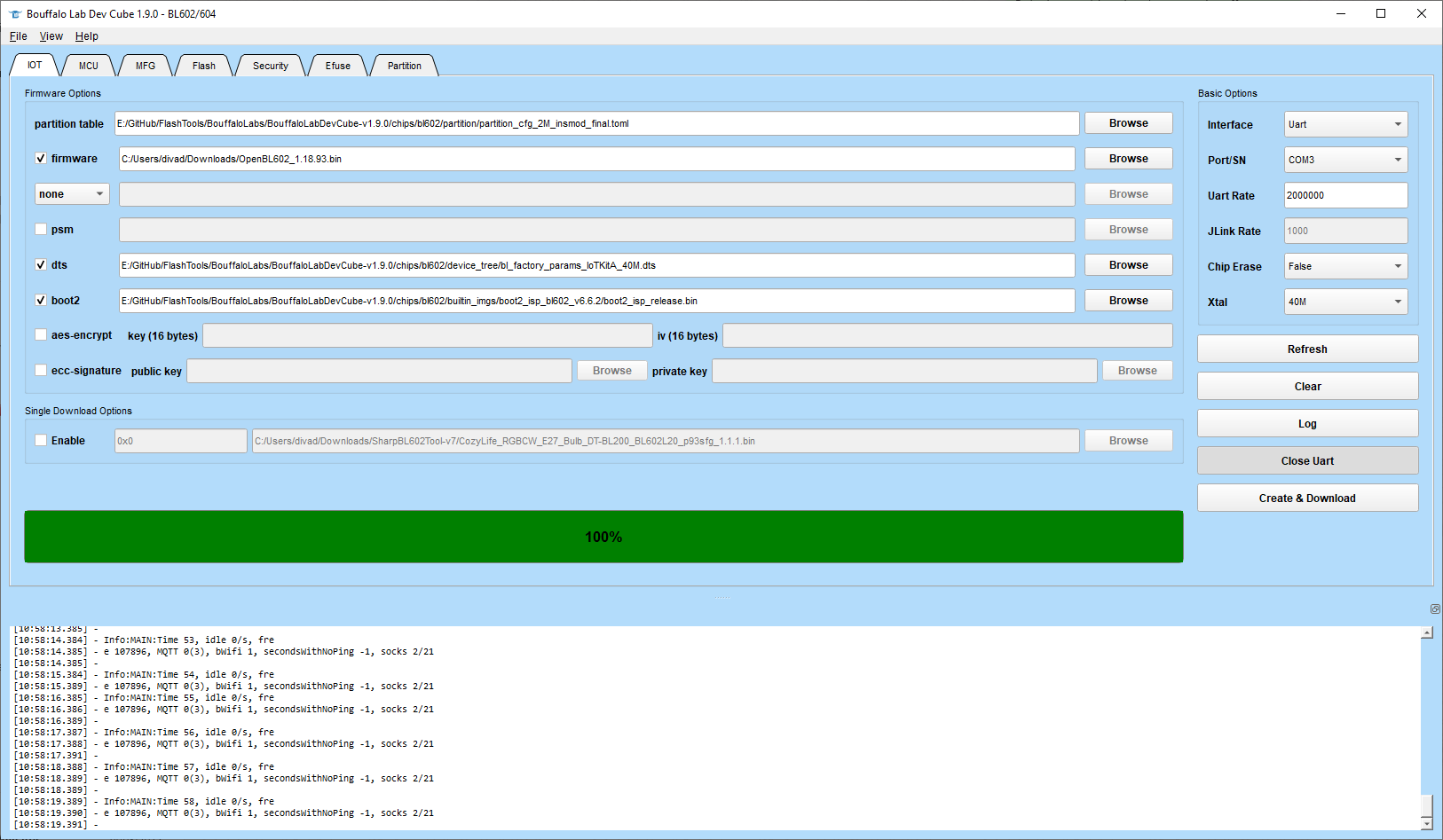This screenshot has height=840, width=1443.
Task: Open the Interface dropdown showing Uart
Action: pyautogui.click(x=1345, y=124)
